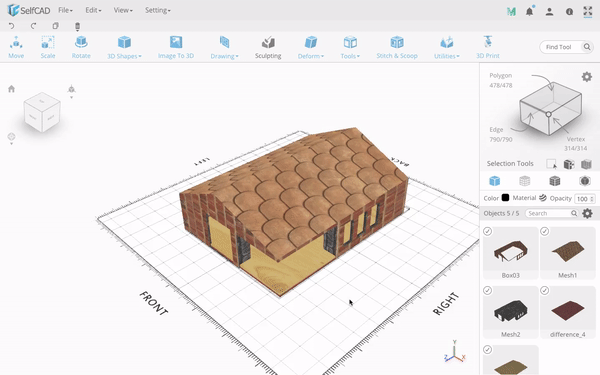
Task: Open the Sculpting tool
Action: [268, 47]
